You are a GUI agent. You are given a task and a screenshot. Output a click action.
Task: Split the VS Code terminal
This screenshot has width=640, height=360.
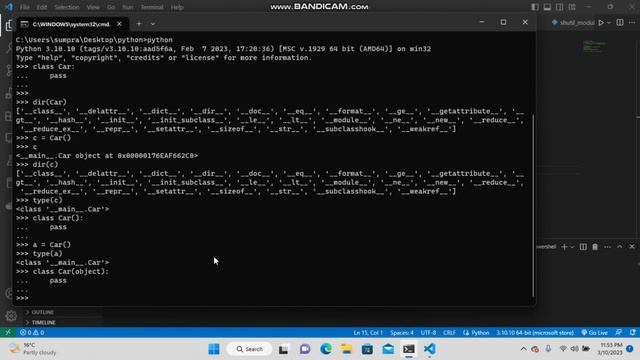tap(583, 247)
